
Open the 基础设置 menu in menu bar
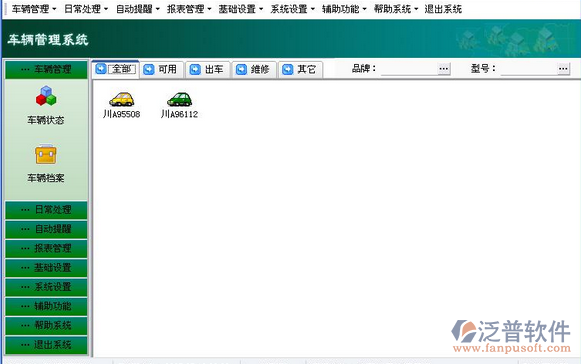(x=240, y=9)
